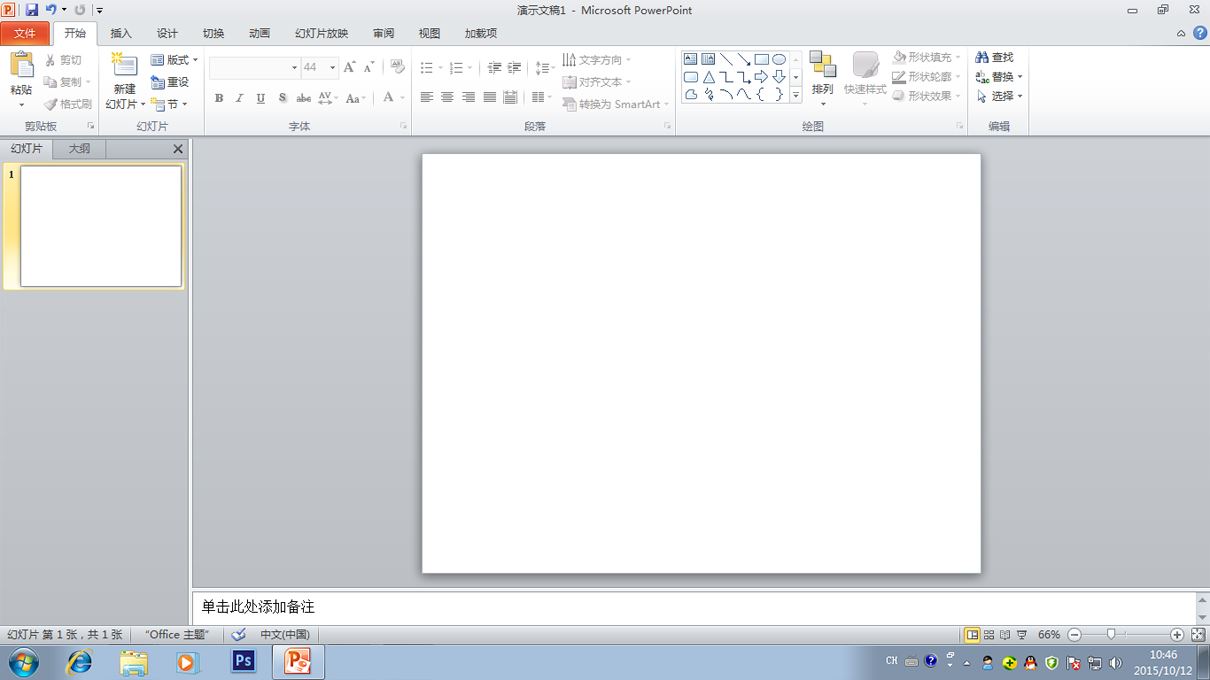Select the Isosceles Triangle shape in the gallery
Viewport: 1210px width, 680px height.
[x=709, y=77]
